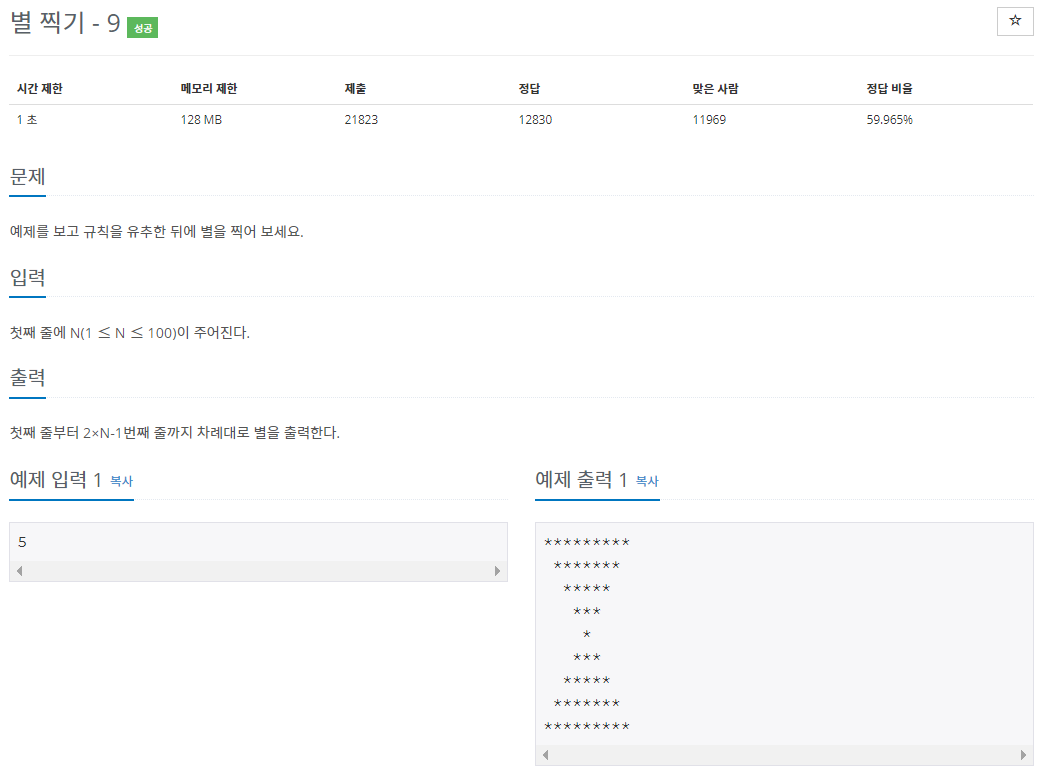Click the 정답 비율 column header

coord(889,88)
